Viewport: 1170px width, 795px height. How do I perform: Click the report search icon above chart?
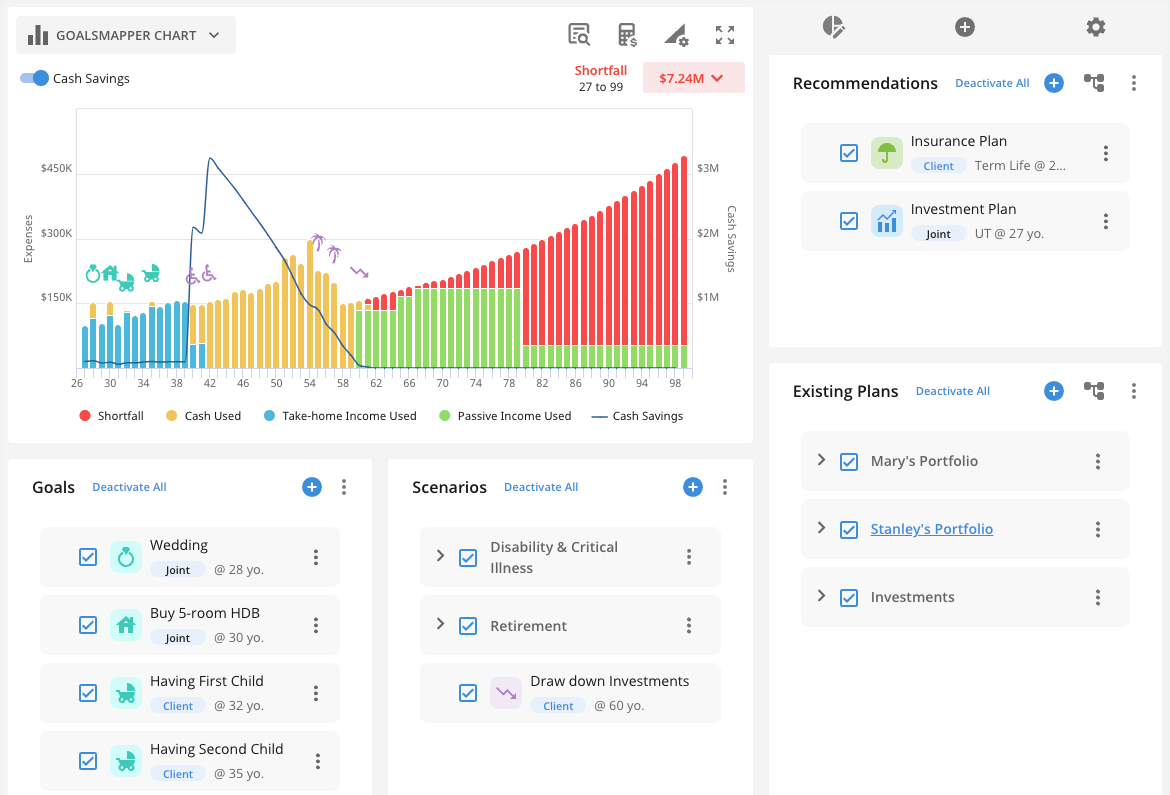(578, 35)
